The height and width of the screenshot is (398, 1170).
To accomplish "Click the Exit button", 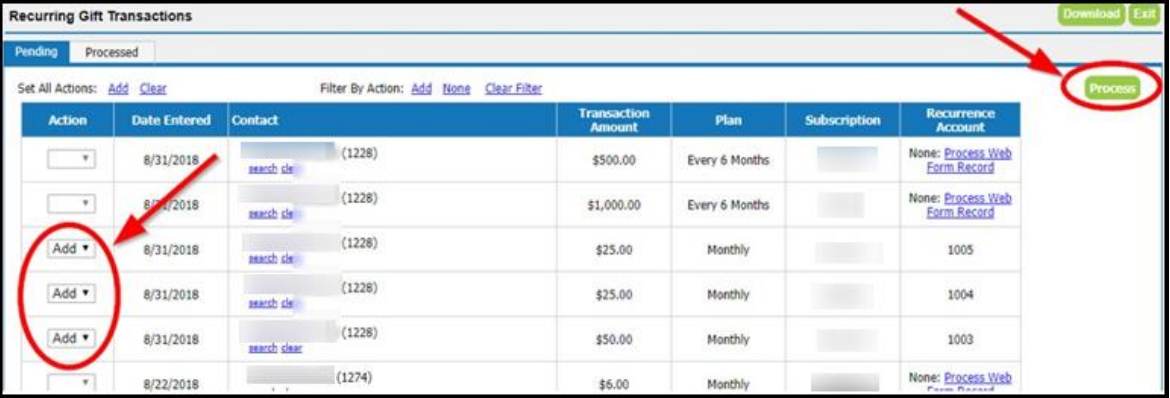I will click(1144, 14).
